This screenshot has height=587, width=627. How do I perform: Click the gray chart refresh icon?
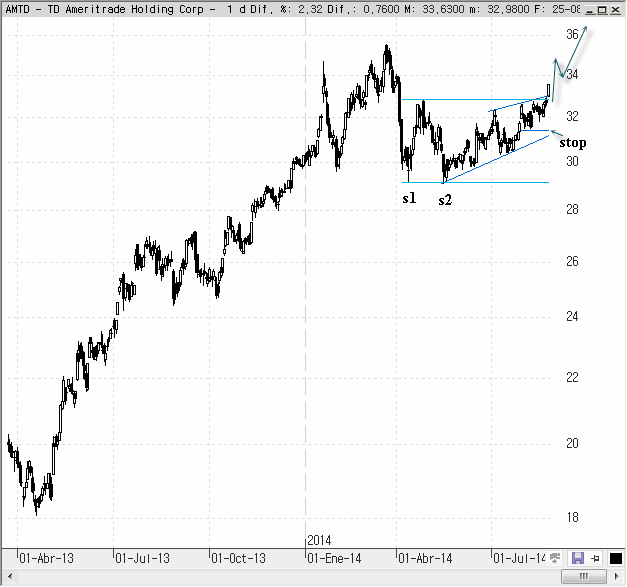pos(555,558)
